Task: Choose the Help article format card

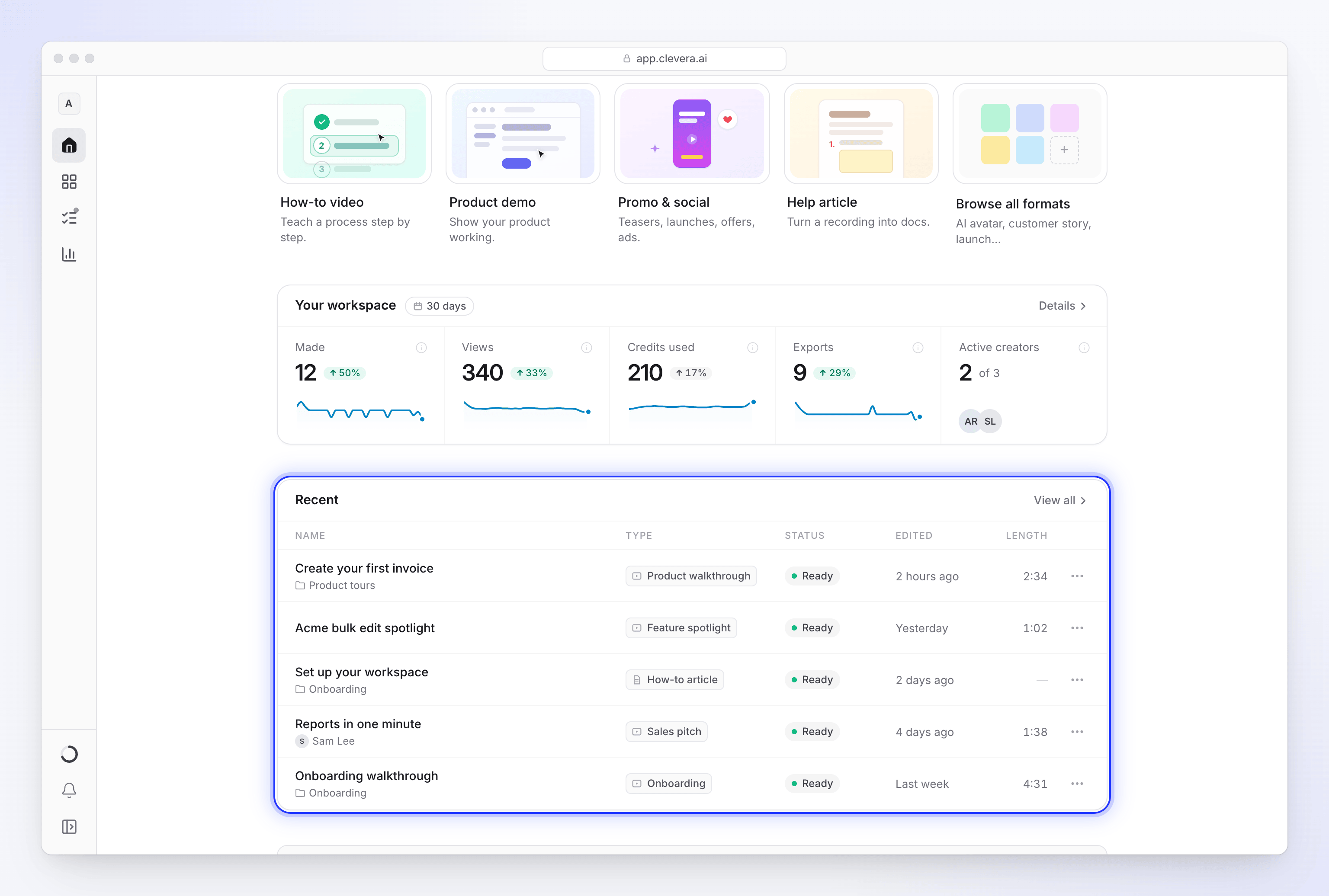Action: click(861, 157)
